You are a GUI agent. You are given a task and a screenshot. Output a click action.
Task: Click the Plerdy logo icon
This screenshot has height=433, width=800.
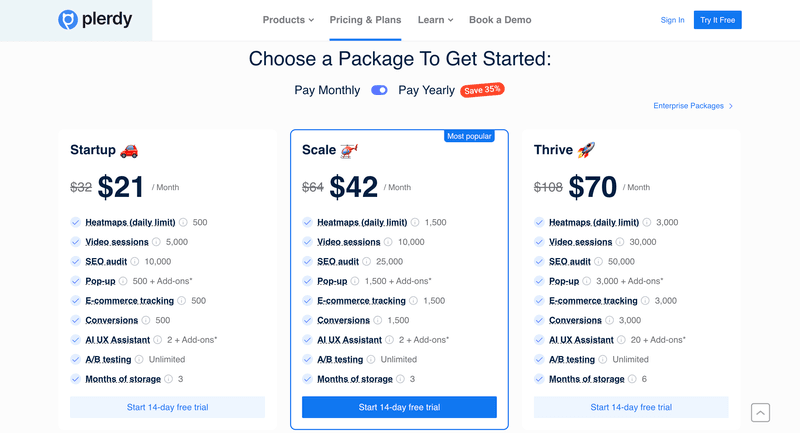[67, 20]
